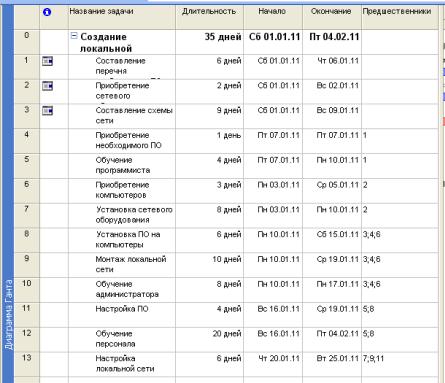Click the constraint icon in row 2
The height and width of the screenshot is (383, 445).
point(47,86)
